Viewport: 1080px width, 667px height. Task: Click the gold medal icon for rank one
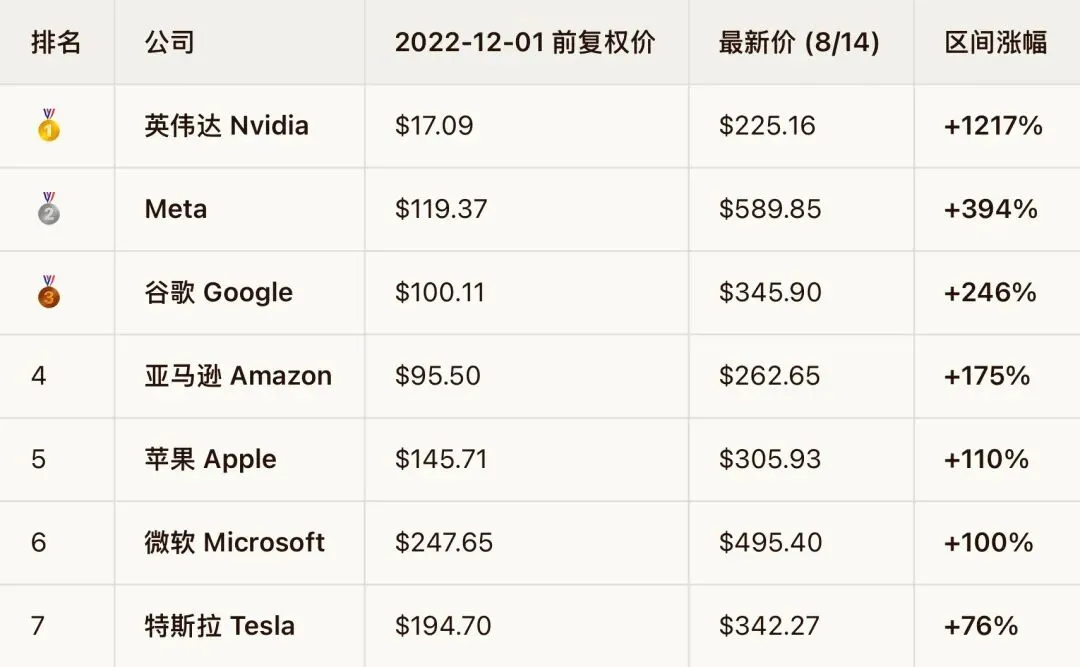(48, 125)
